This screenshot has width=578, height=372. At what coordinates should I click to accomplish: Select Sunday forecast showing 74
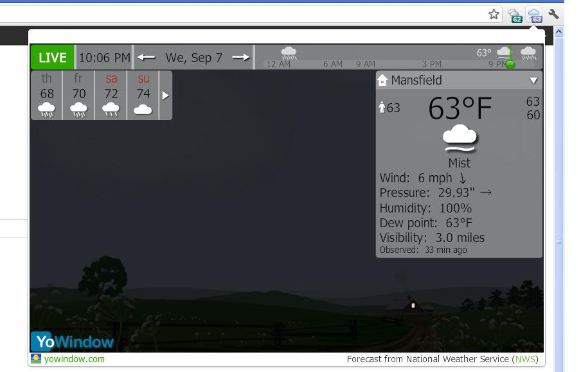click(x=143, y=95)
